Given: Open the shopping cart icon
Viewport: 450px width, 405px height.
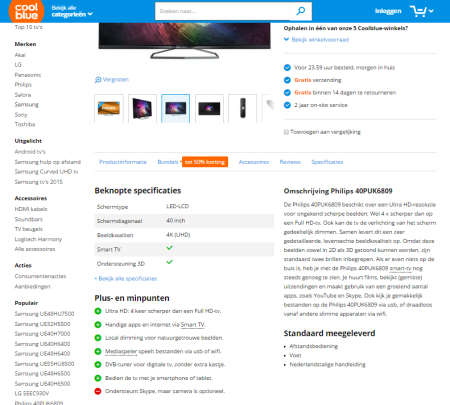Looking at the screenshot, I should (x=418, y=11).
